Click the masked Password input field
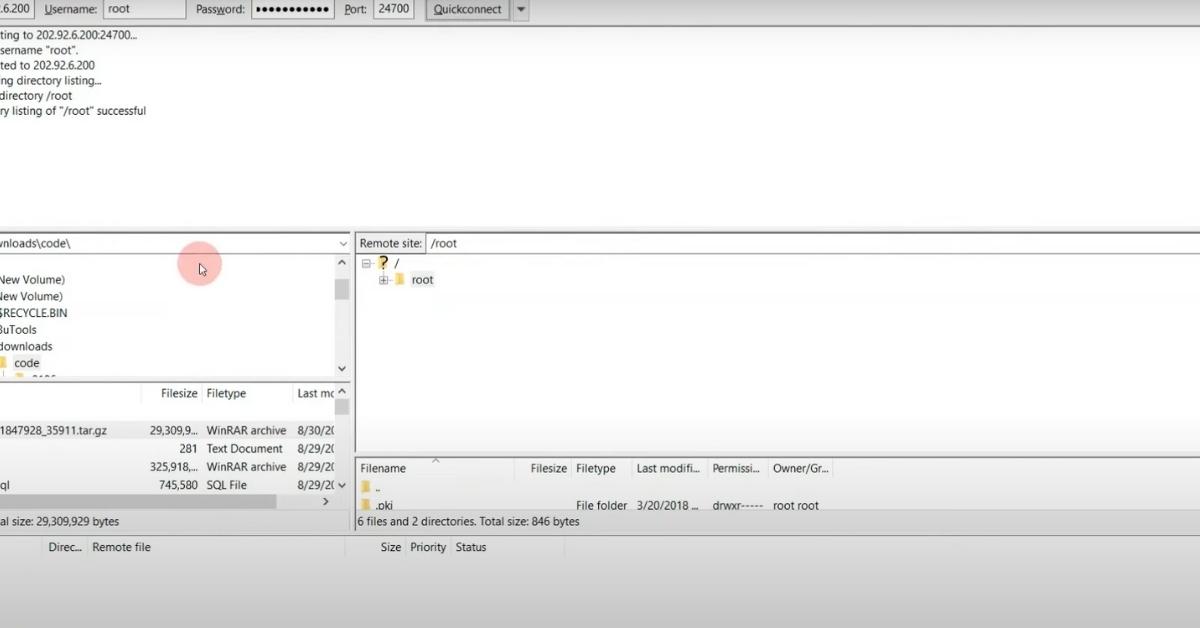 point(292,9)
